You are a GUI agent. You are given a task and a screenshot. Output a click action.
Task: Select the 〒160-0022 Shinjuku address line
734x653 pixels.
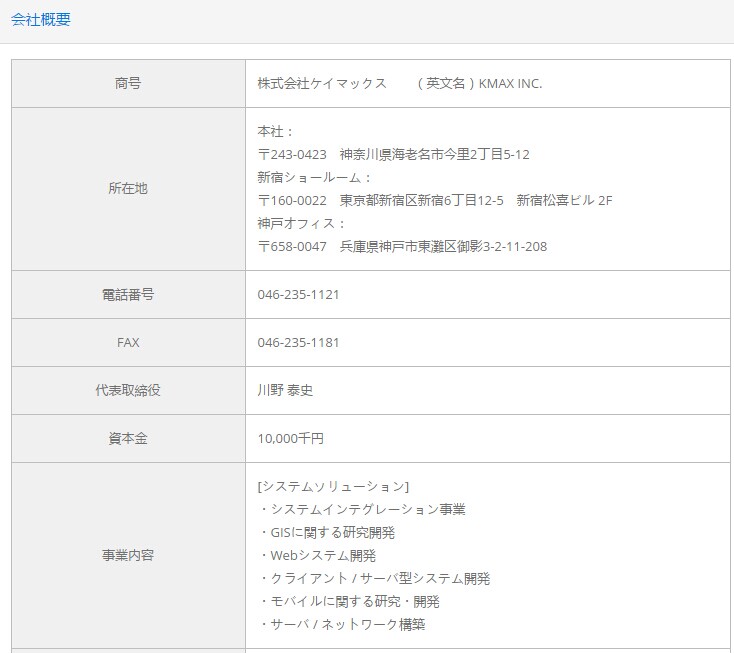pos(435,200)
